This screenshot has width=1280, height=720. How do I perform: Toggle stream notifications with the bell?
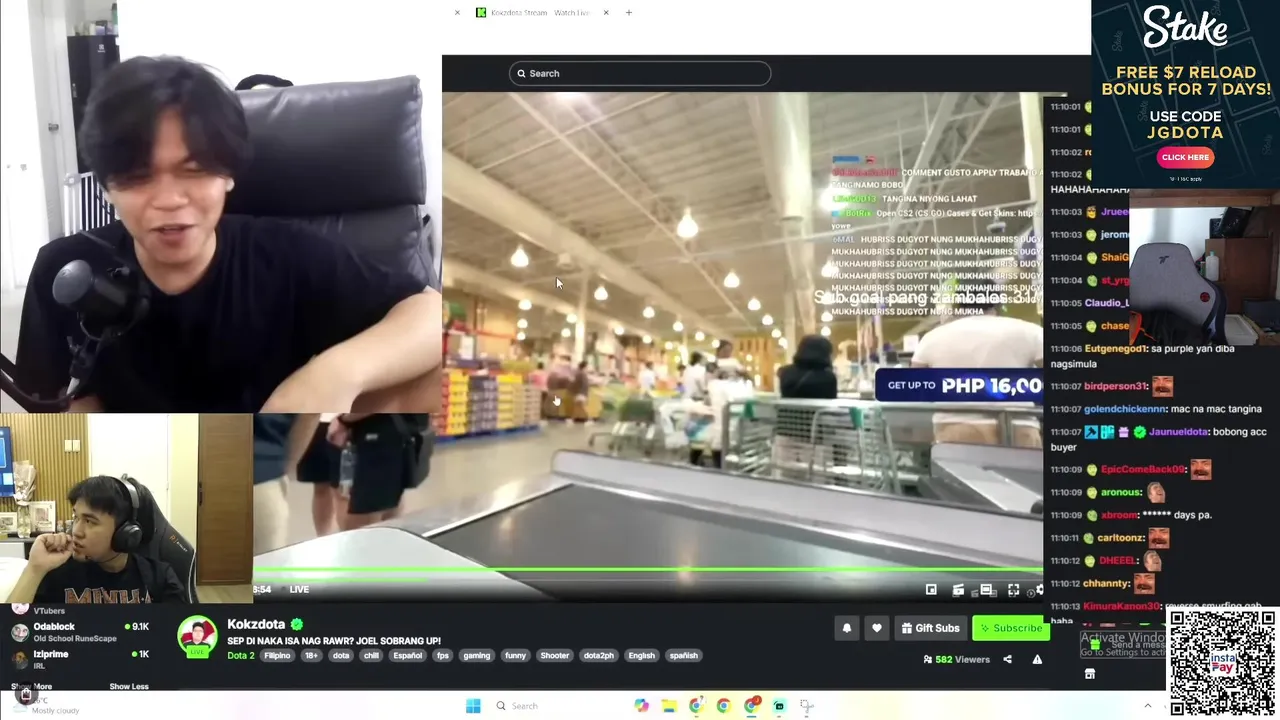point(847,628)
